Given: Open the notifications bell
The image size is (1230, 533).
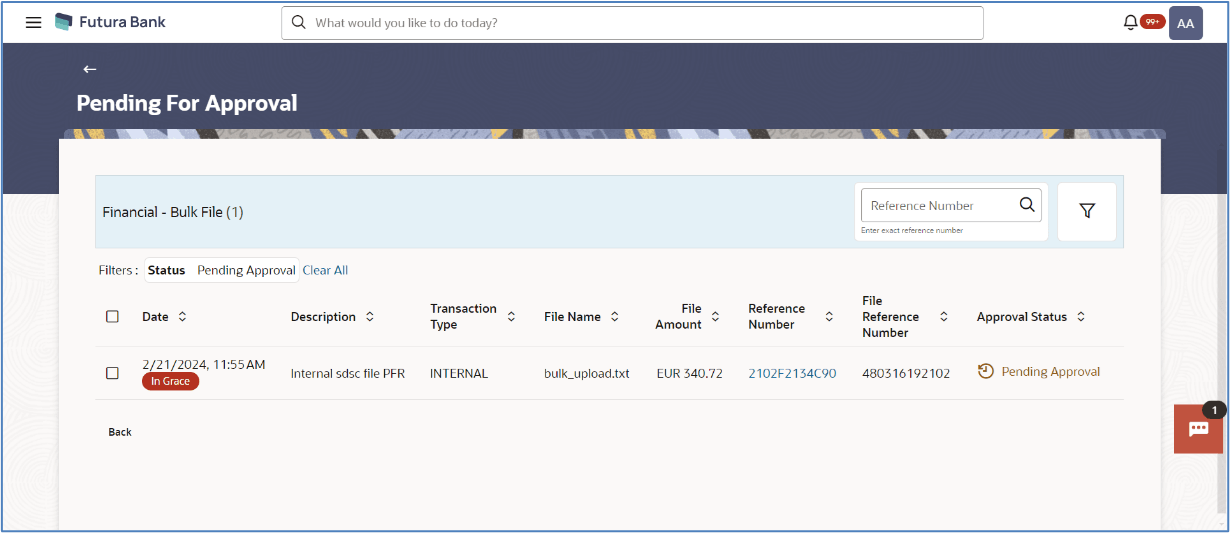Looking at the screenshot, I should [x=1131, y=22].
